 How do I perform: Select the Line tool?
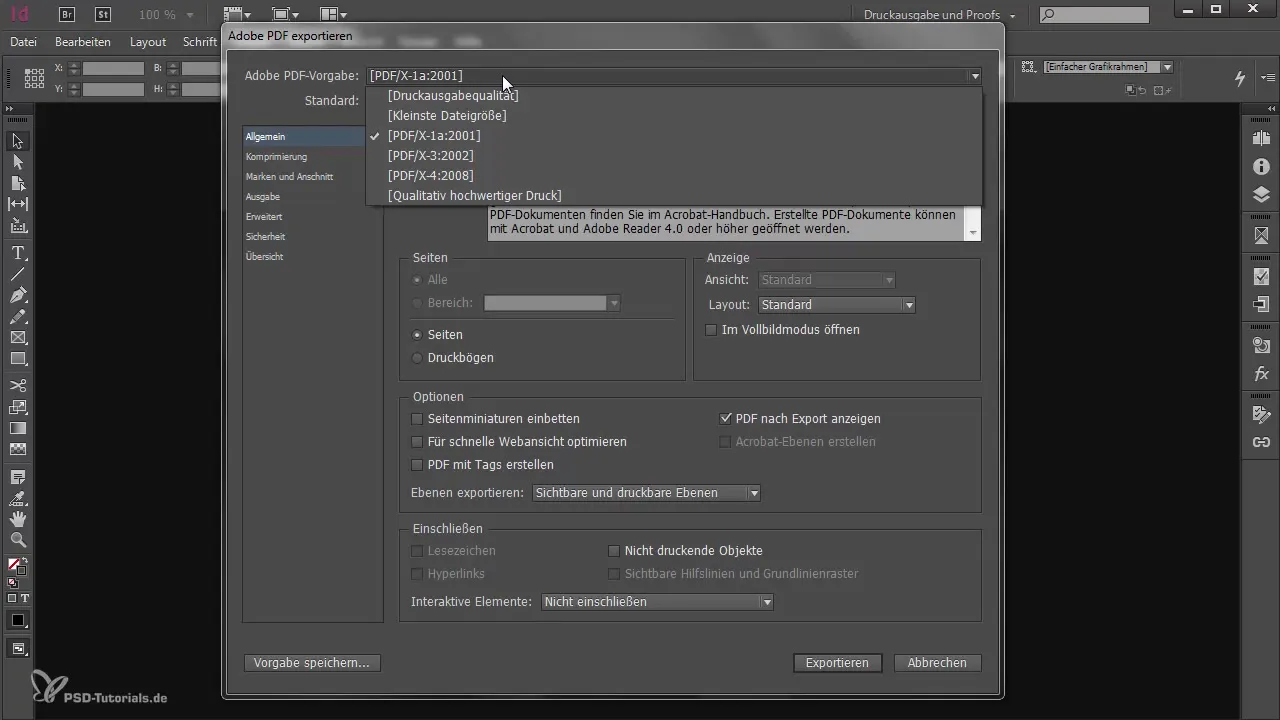[x=18, y=274]
